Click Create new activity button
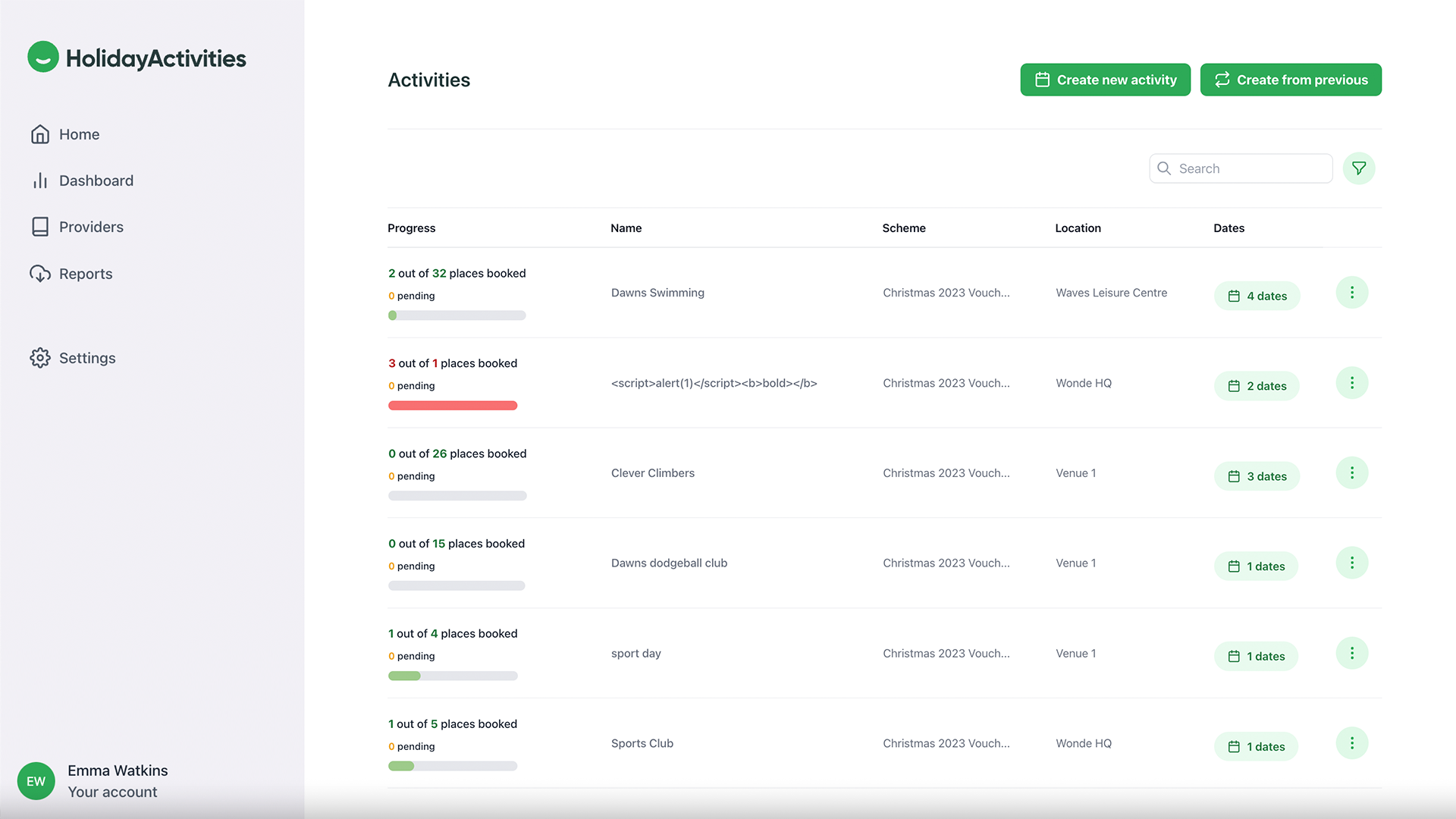Viewport: 1456px width, 819px height. pyautogui.click(x=1105, y=80)
